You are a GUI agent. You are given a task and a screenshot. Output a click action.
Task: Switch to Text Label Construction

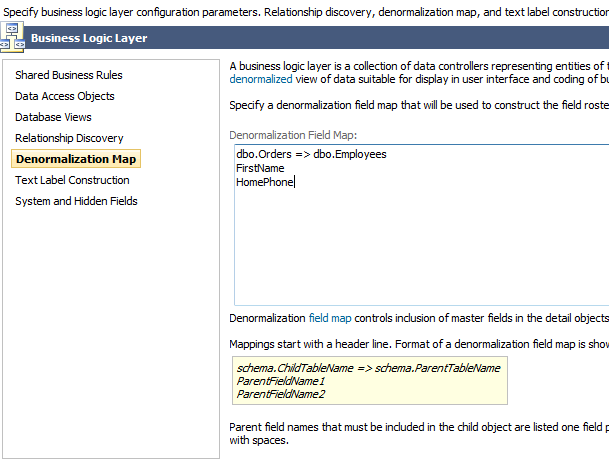(72, 180)
